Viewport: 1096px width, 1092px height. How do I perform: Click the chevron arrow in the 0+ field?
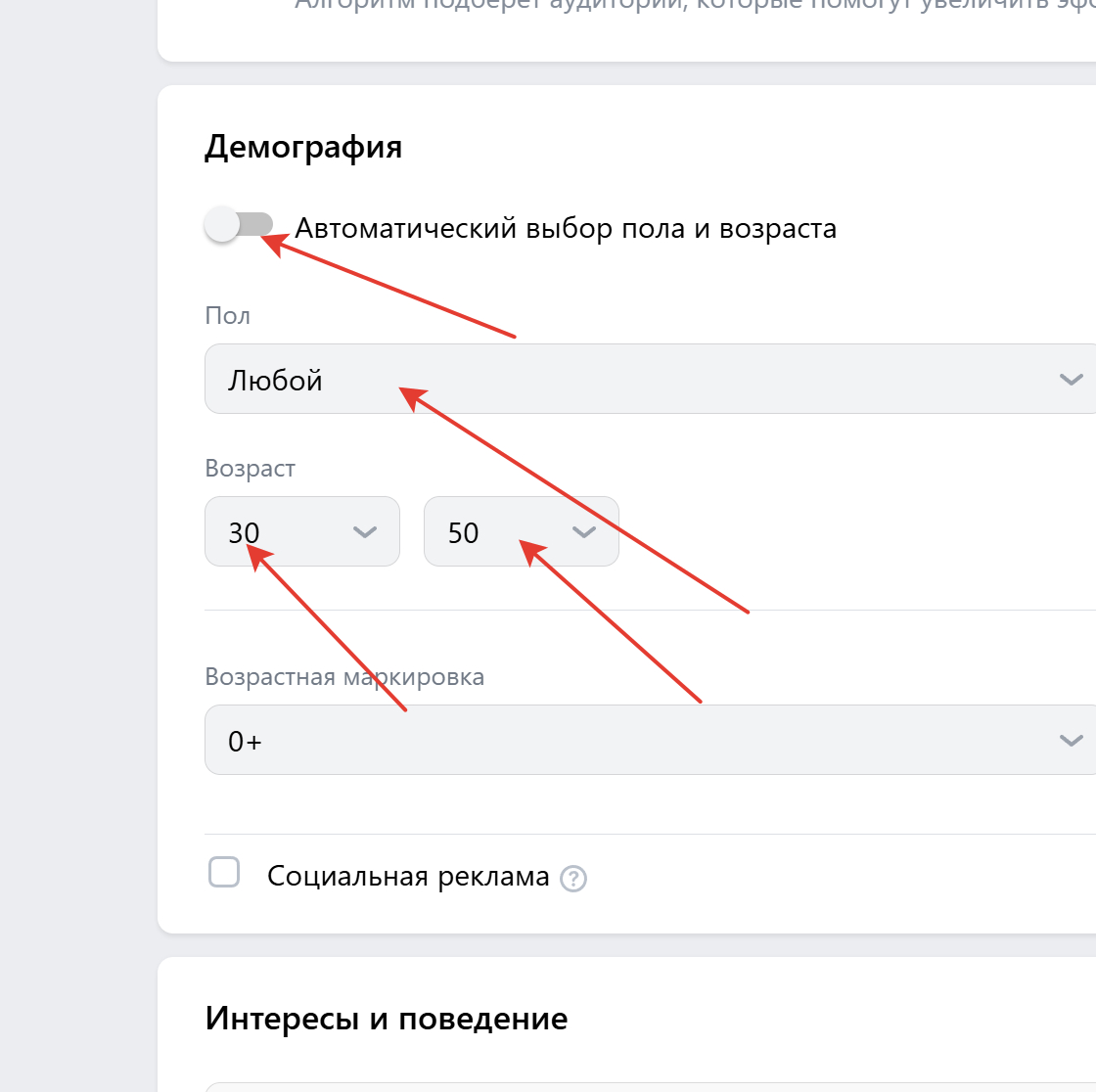[x=1071, y=740]
